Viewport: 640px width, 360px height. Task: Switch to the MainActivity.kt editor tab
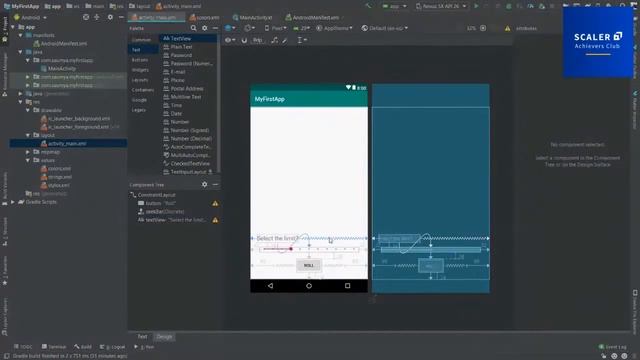(253, 17)
